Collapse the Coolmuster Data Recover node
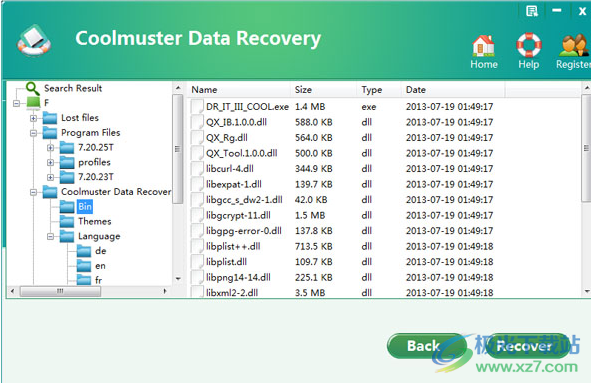The width and height of the screenshot is (591, 383). click(x=33, y=192)
